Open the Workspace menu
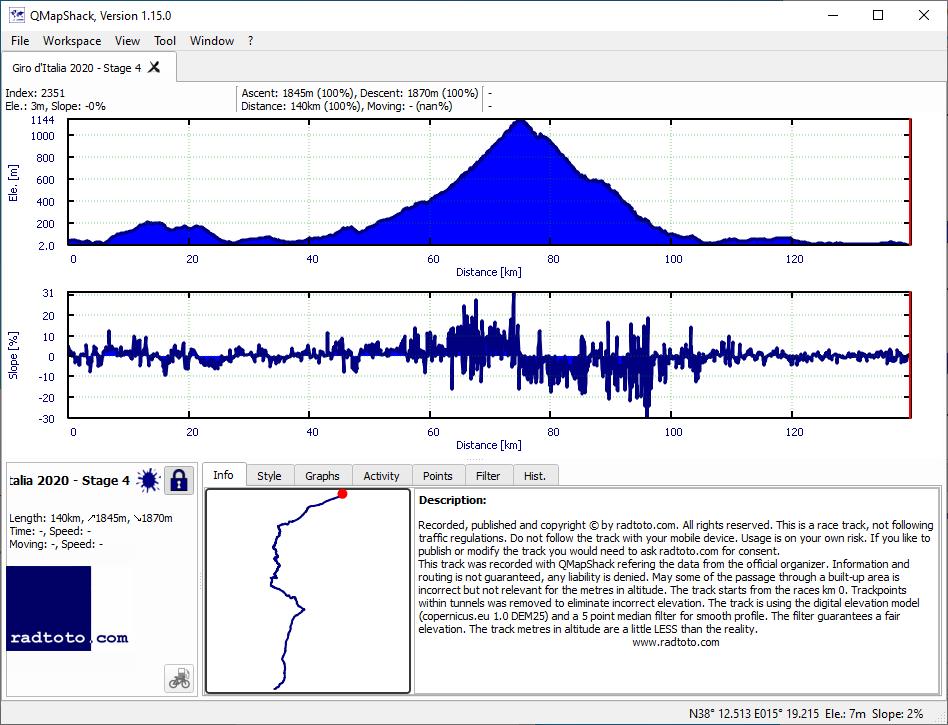Viewport: 948px width, 725px height. [x=72, y=41]
